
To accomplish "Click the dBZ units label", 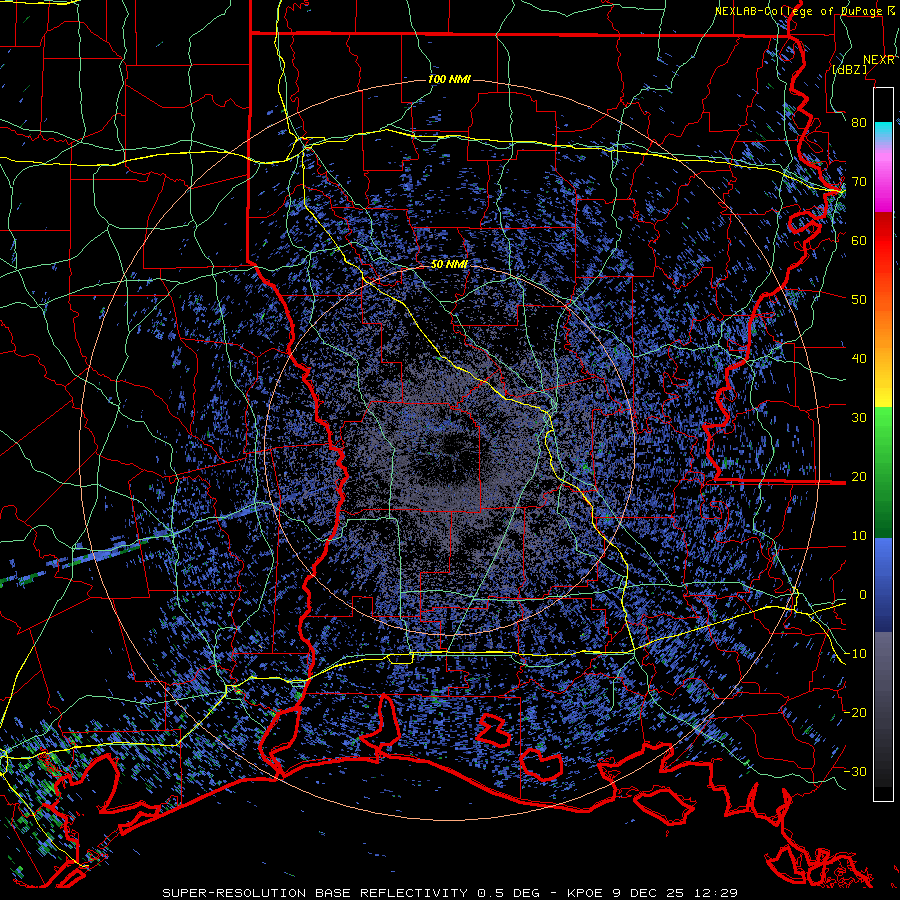I will click(850, 69).
